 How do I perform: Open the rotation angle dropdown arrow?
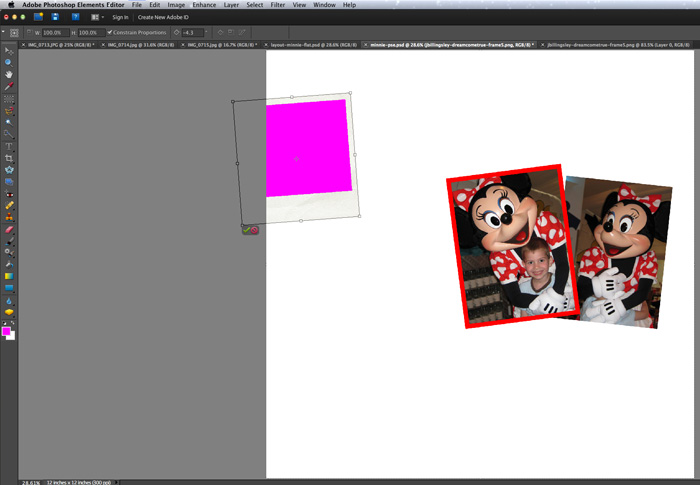point(206,32)
